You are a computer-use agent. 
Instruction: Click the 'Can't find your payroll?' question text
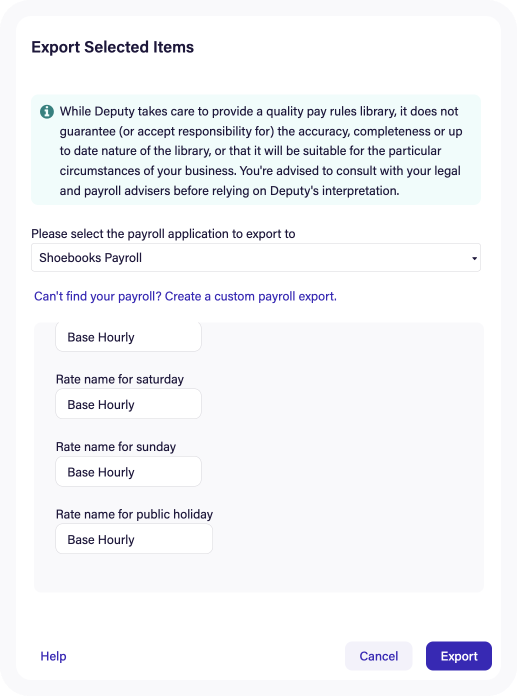tap(98, 297)
